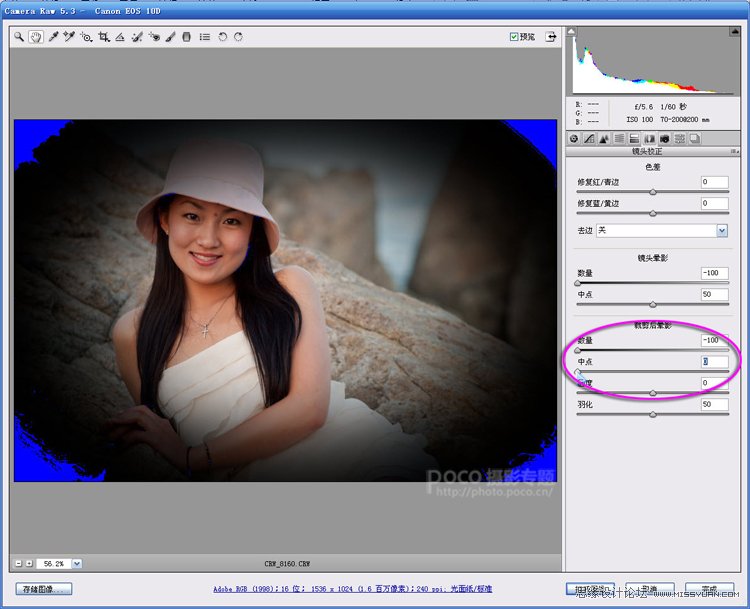Select the Adjustment Brush tool
Screen dimensions: 750x609
click(x=171, y=37)
